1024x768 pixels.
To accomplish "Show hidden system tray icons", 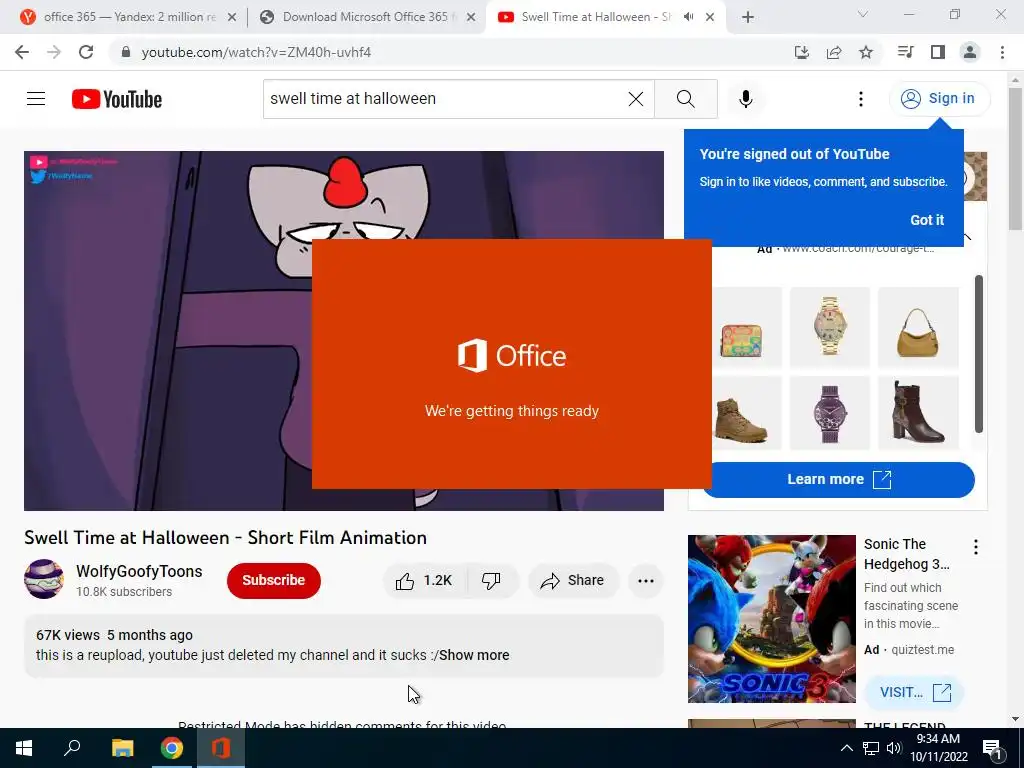I will [x=846, y=748].
